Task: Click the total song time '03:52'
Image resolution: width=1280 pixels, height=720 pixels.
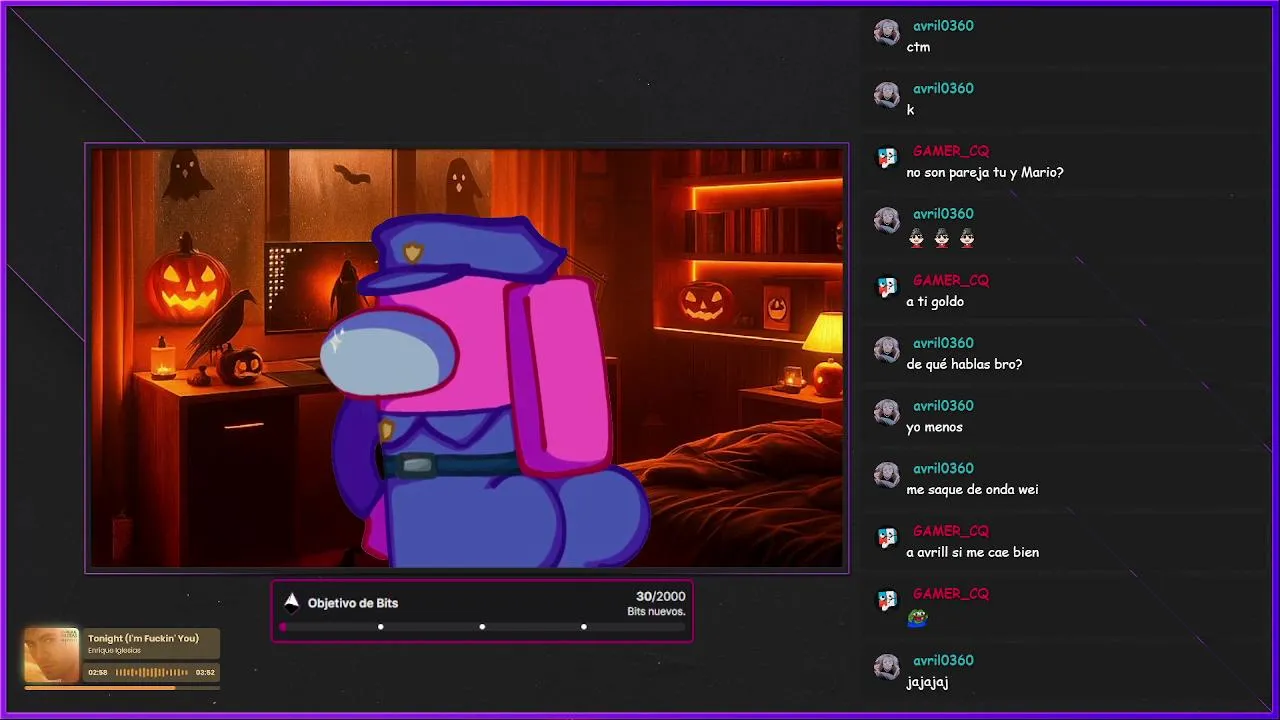Action: click(x=205, y=673)
